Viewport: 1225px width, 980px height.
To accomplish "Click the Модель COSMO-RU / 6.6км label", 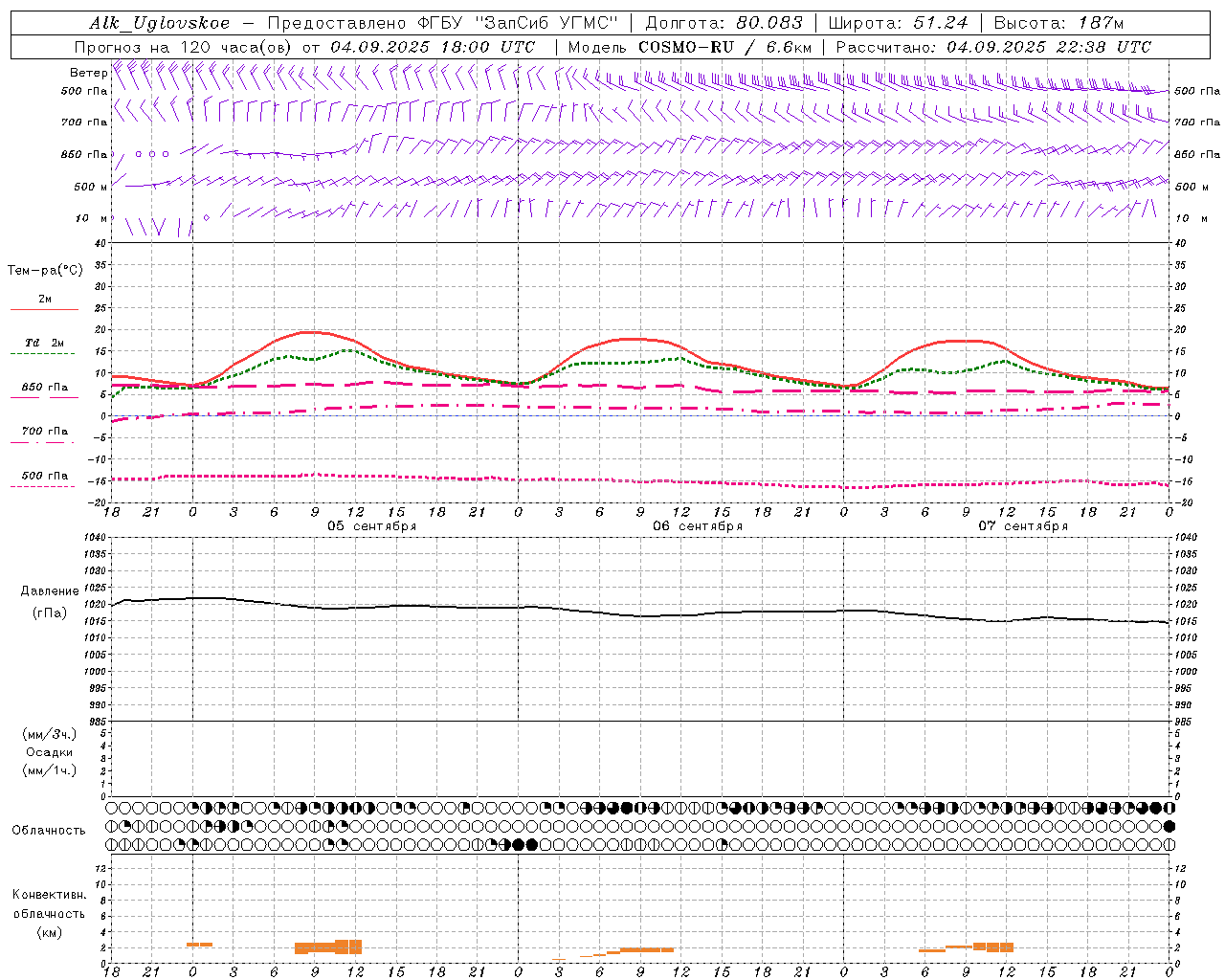I will 689,47.
